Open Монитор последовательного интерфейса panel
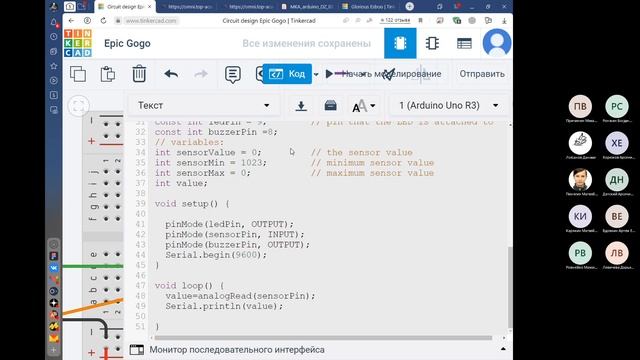This screenshot has width=640, height=360. [237, 350]
